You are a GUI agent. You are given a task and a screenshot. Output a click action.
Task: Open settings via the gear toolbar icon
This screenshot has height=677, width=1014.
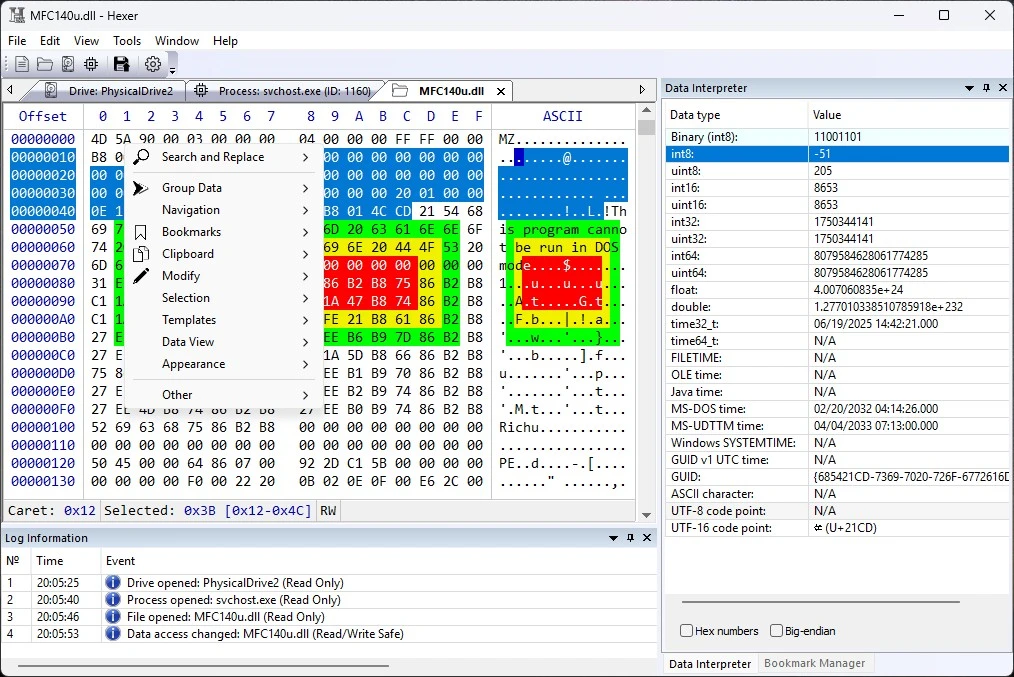[x=153, y=64]
